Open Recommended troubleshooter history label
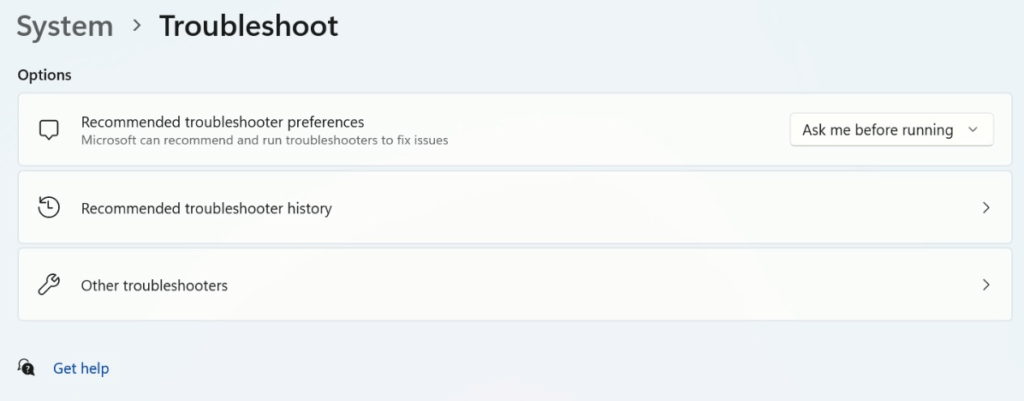Image resolution: width=1024 pixels, height=401 pixels. pos(206,208)
